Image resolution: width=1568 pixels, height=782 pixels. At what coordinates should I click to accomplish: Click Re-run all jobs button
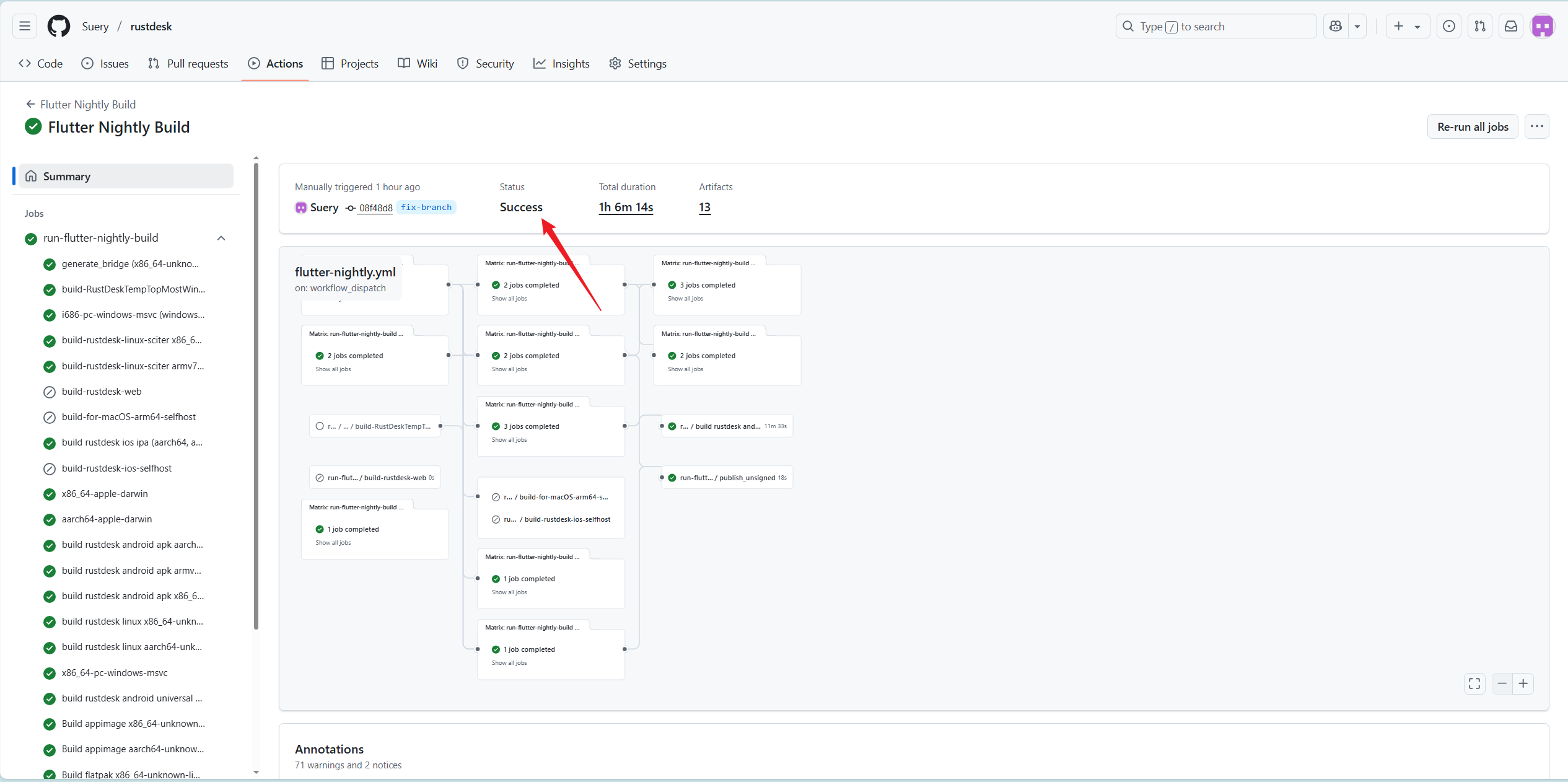click(x=1473, y=126)
